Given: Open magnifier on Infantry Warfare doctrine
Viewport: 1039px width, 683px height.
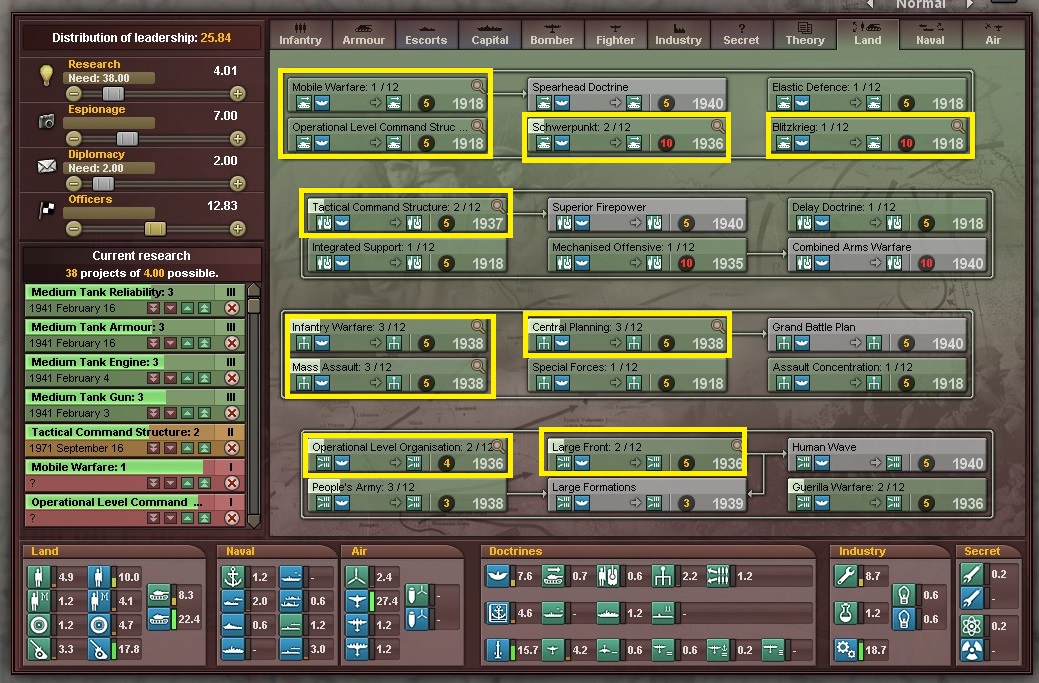Looking at the screenshot, I should pos(478,326).
